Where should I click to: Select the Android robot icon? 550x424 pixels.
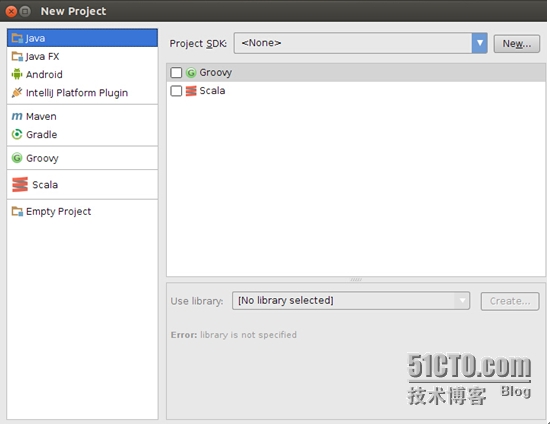[x=17, y=74]
